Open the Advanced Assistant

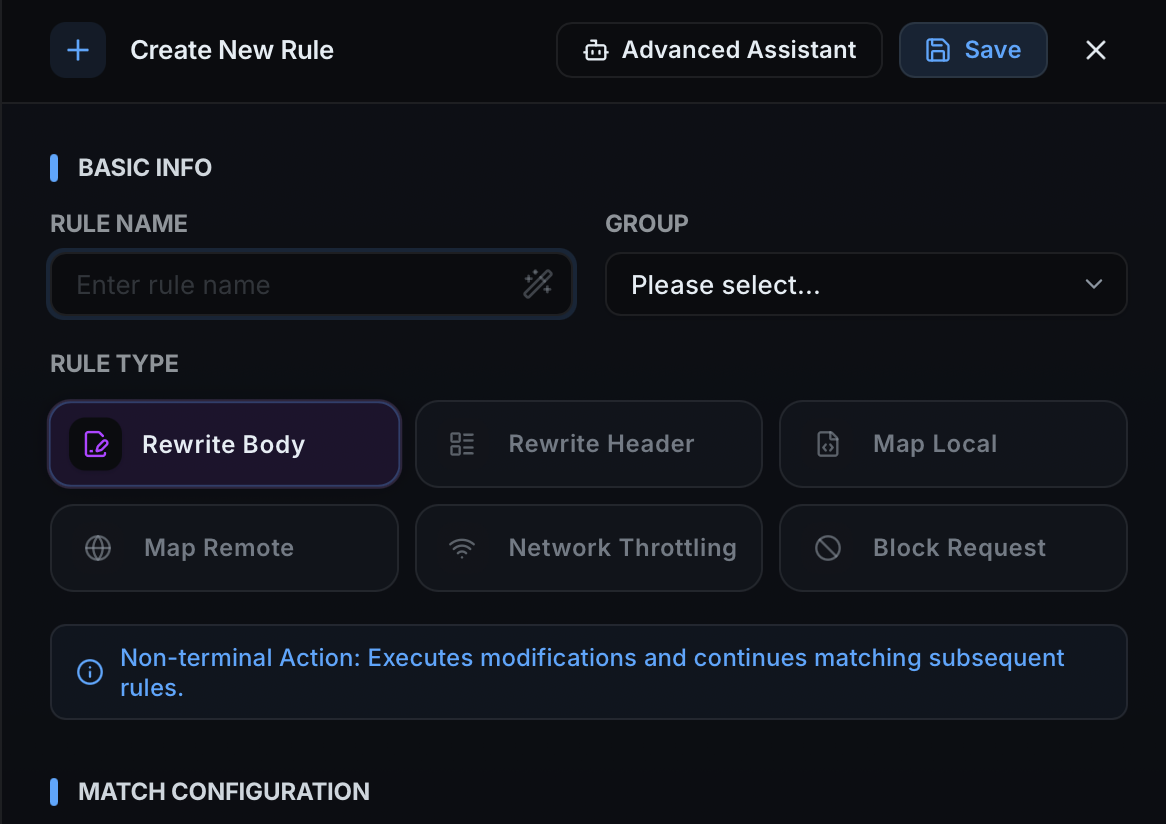[718, 49]
